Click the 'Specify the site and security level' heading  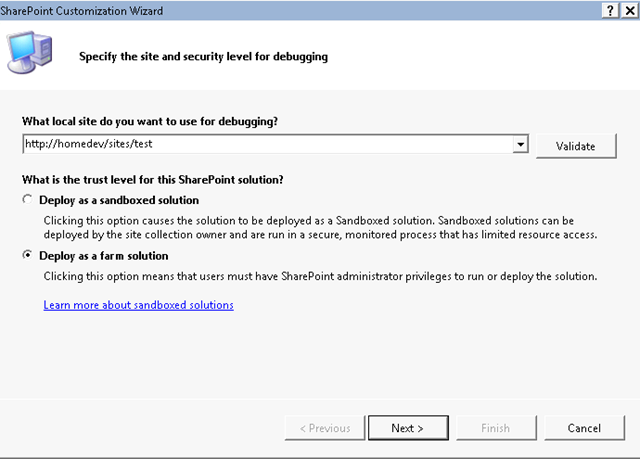coord(203,57)
